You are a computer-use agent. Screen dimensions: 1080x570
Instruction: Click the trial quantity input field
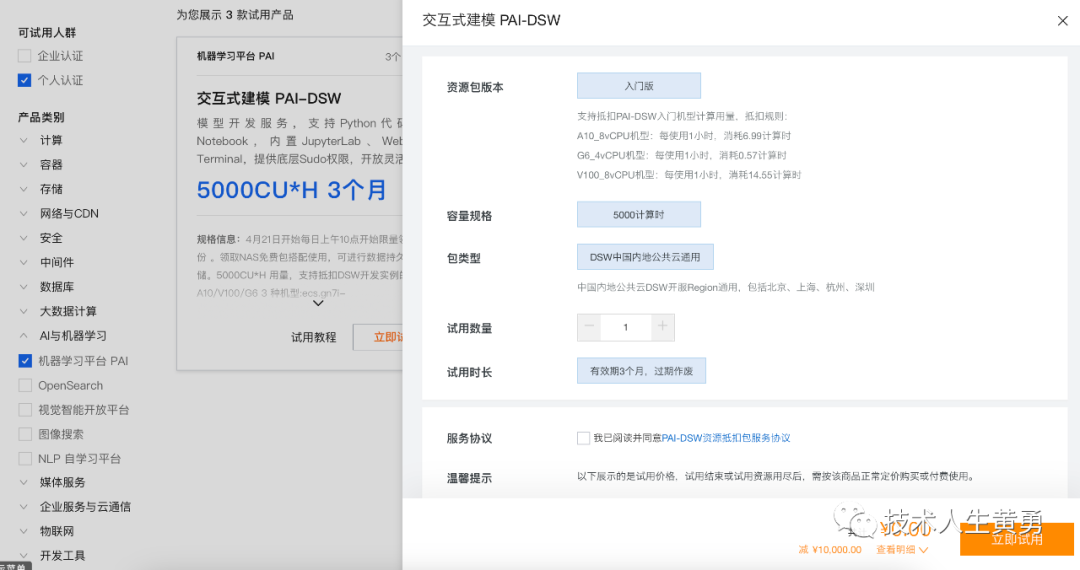coord(626,328)
